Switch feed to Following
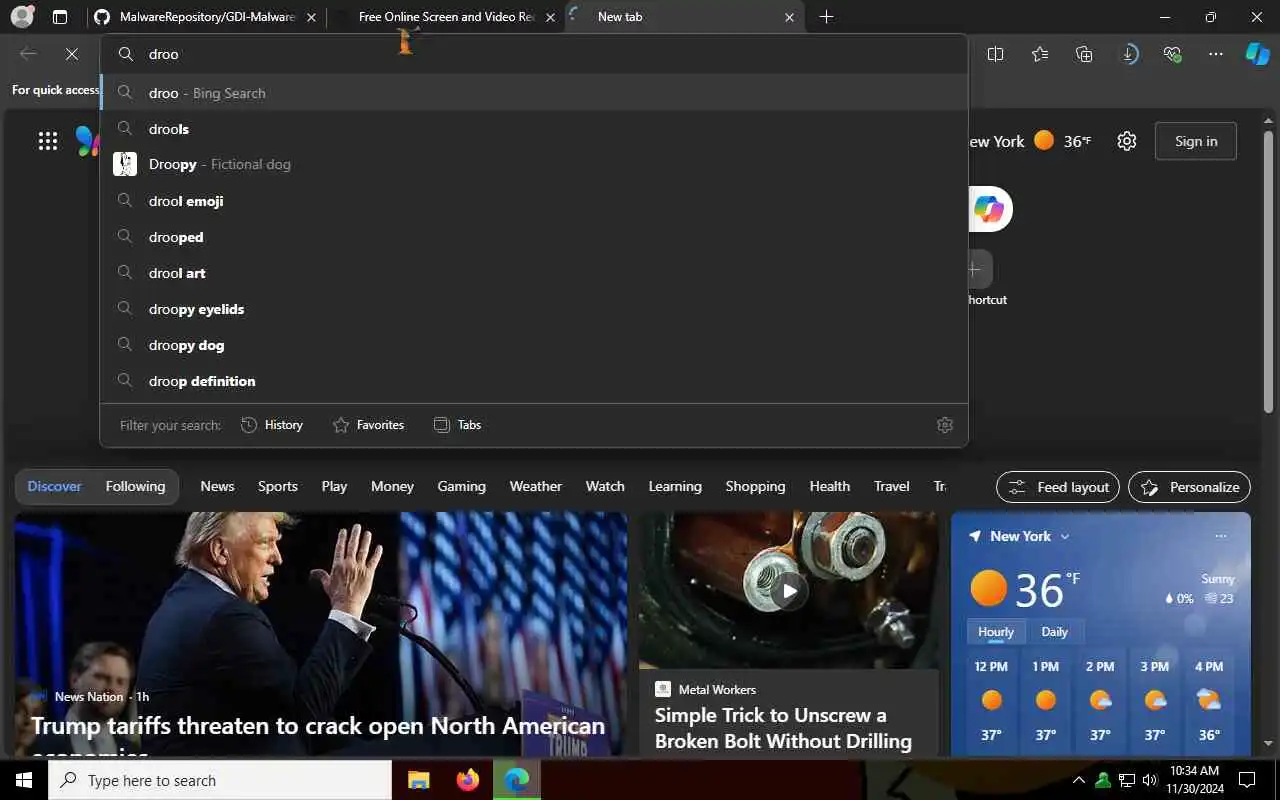The image size is (1280, 800). [135, 486]
